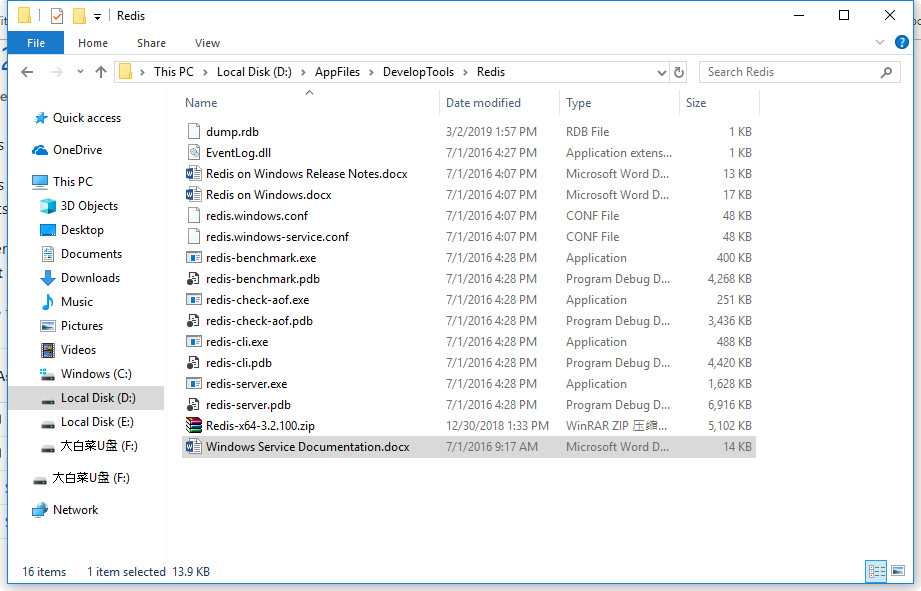Select redis-check-aof.exe application icon
The height and width of the screenshot is (591, 921).
(194, 300)
